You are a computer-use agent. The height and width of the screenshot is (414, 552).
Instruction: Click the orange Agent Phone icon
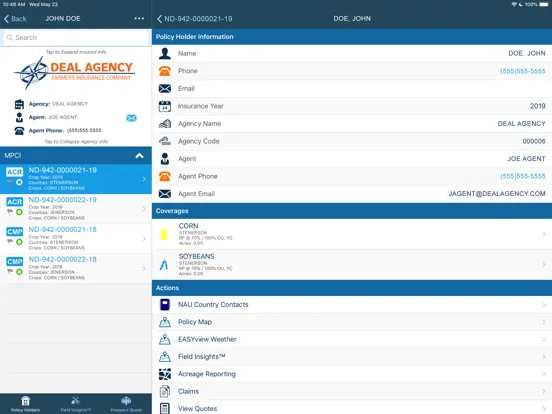(x=165, y=176)
